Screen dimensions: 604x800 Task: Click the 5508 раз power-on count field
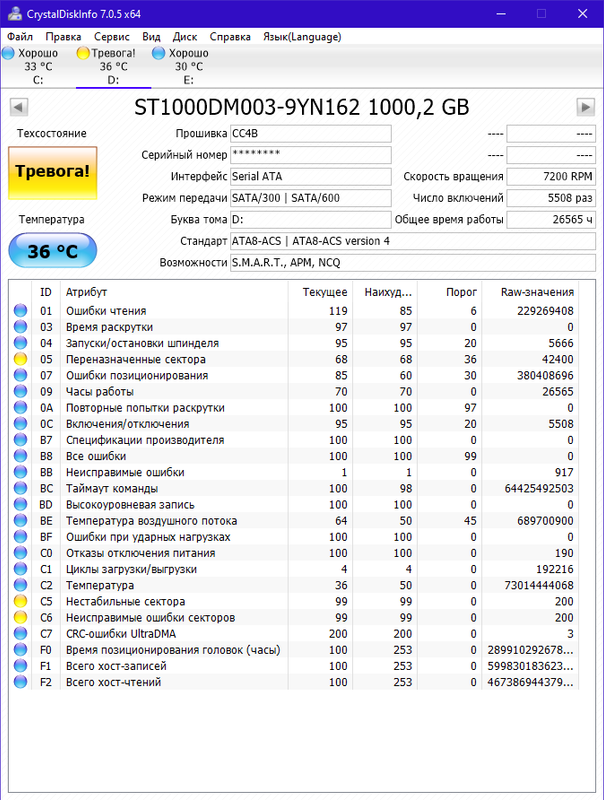pos(551,198)
